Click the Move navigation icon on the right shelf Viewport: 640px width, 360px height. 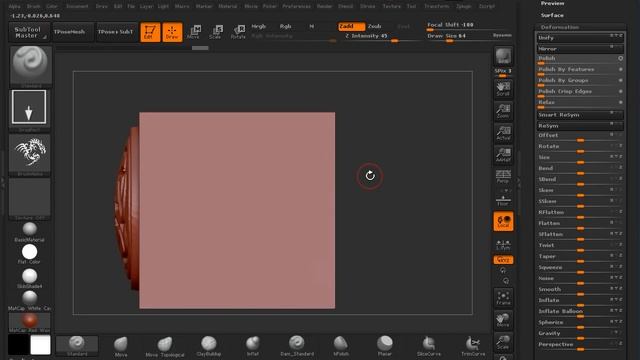point(503,320)
